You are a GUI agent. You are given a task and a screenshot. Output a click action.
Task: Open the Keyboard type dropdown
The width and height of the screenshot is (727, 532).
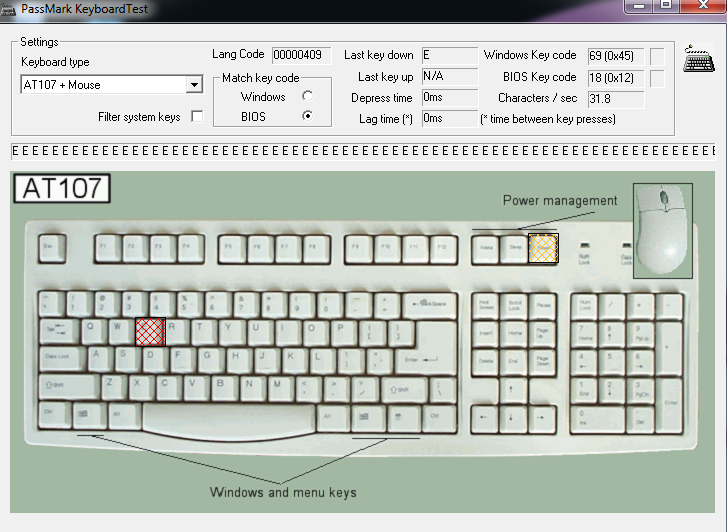tap(112, 84)
